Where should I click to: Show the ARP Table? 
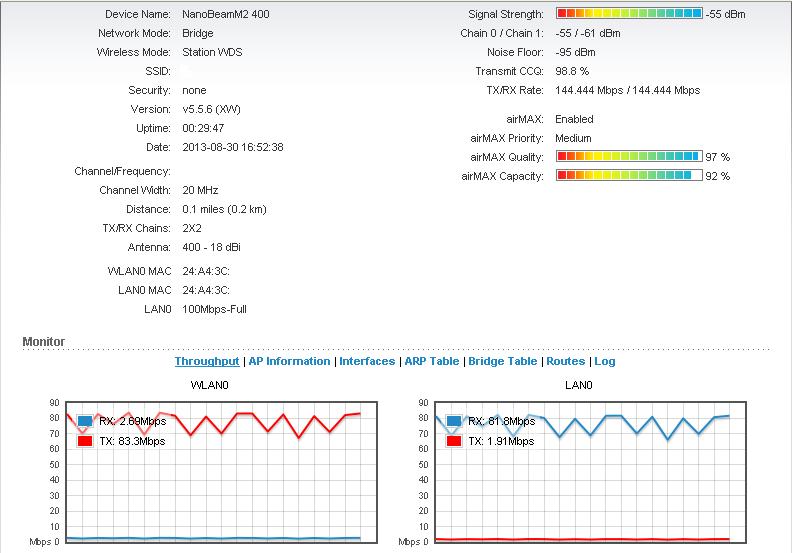(x=431, y=361)
